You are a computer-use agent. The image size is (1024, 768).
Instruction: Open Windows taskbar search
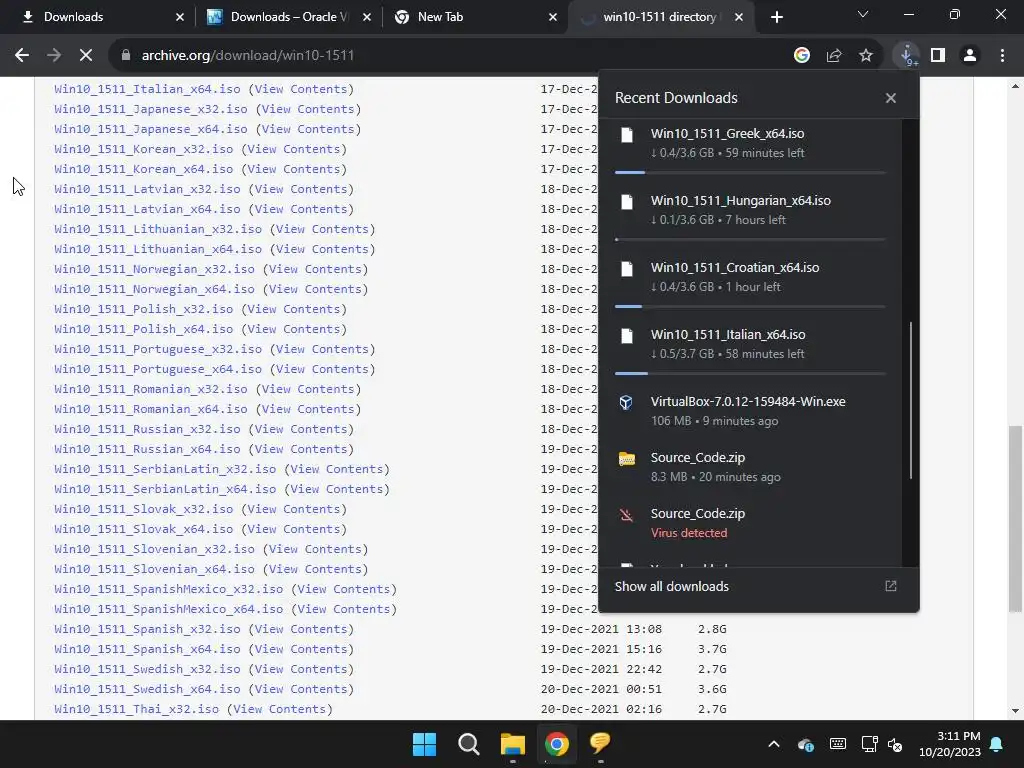(x=468, y=744)
